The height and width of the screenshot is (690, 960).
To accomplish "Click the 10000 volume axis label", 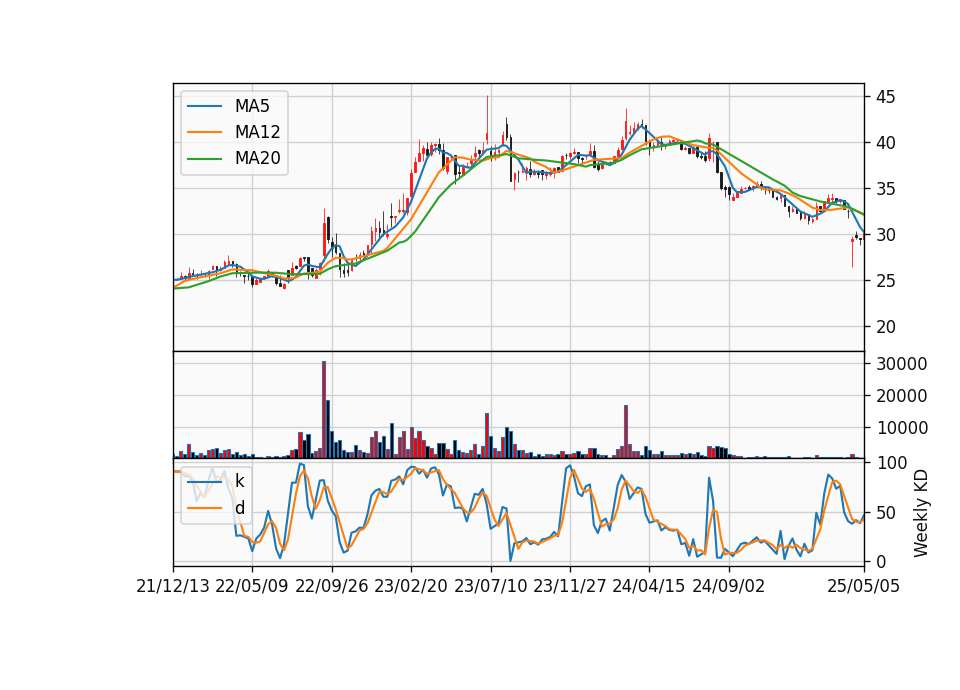I will pyautogui.click(x=902, y=428).
